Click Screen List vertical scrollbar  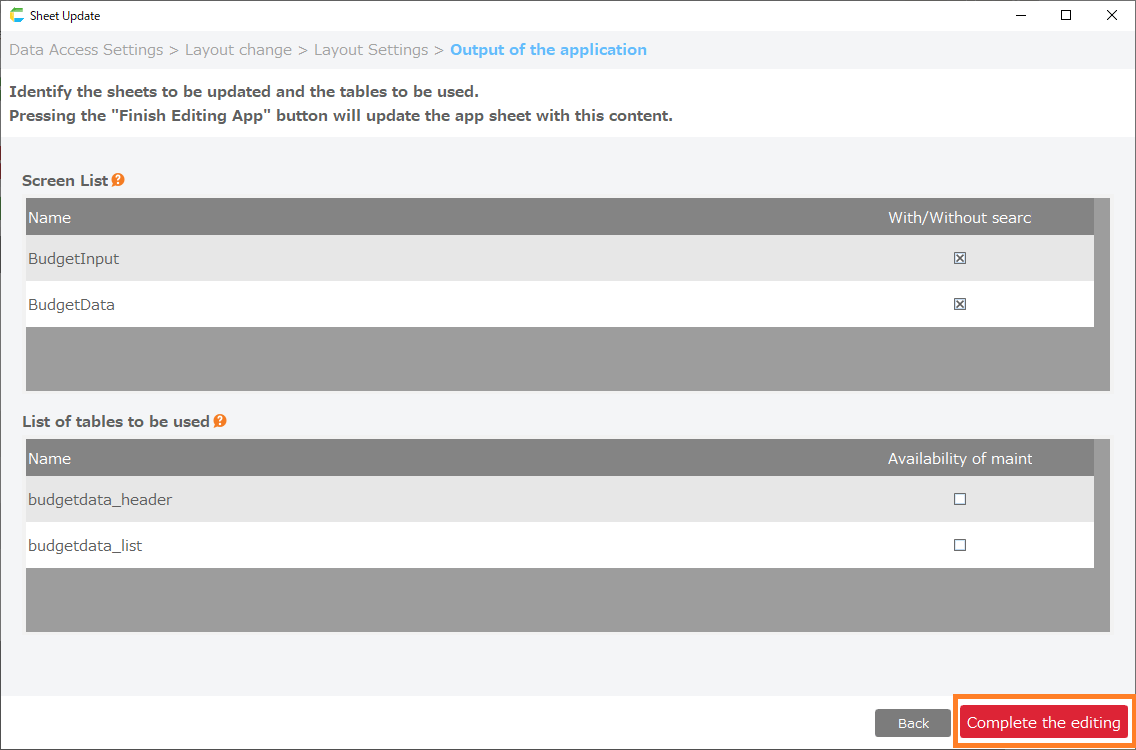click(1102, 294)
